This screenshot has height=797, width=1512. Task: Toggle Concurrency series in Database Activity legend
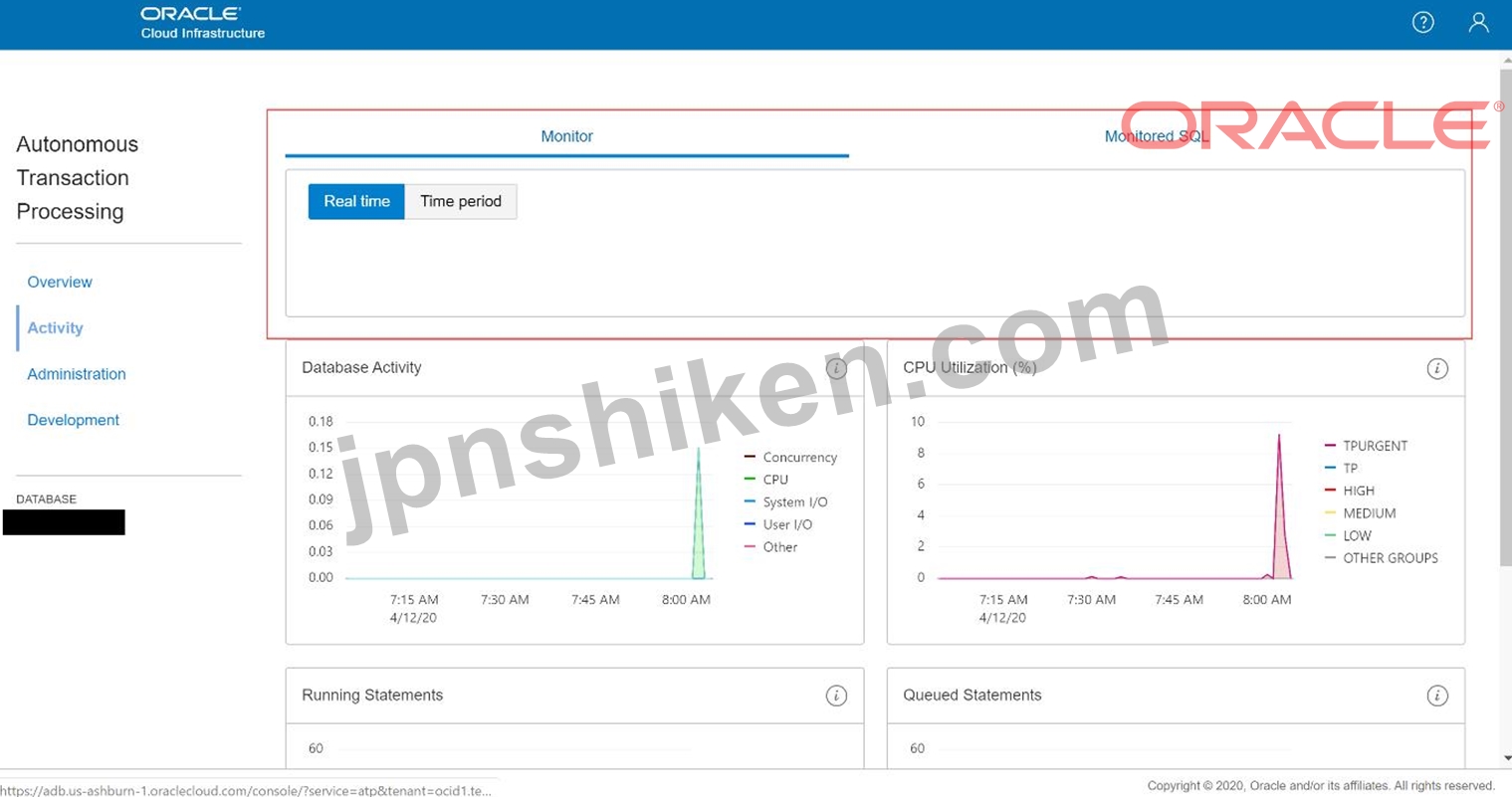click(x=791, y=457)
